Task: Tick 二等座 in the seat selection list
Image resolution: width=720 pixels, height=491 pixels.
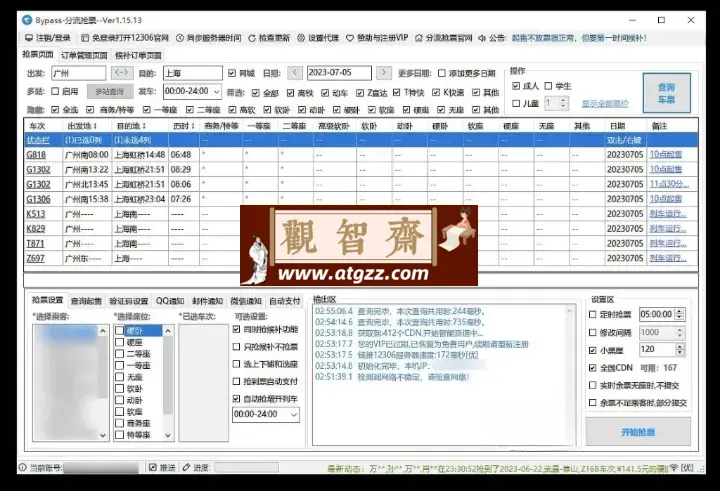Action: point(119,354)
